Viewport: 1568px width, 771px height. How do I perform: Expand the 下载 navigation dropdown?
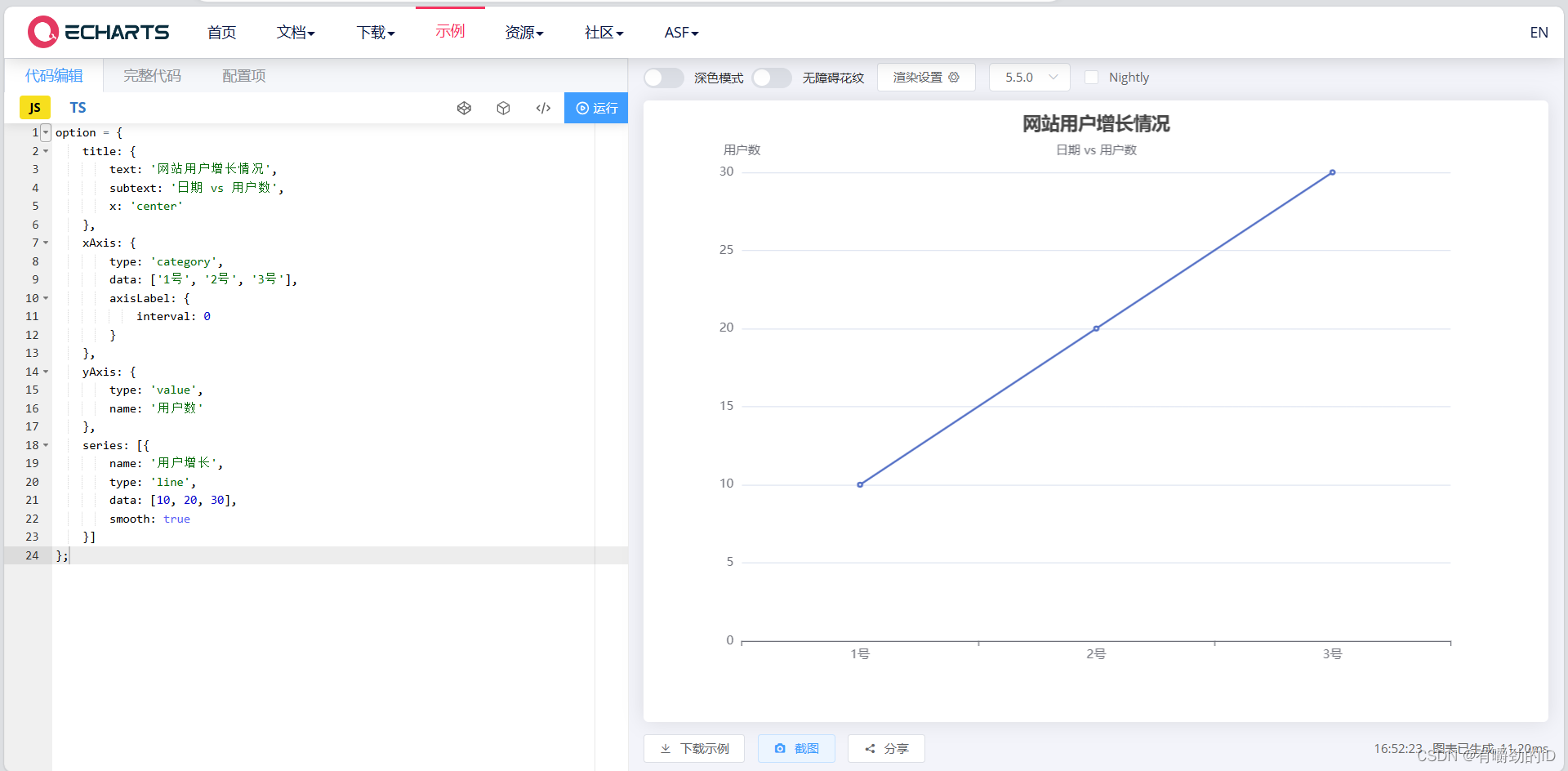(376, 33)
